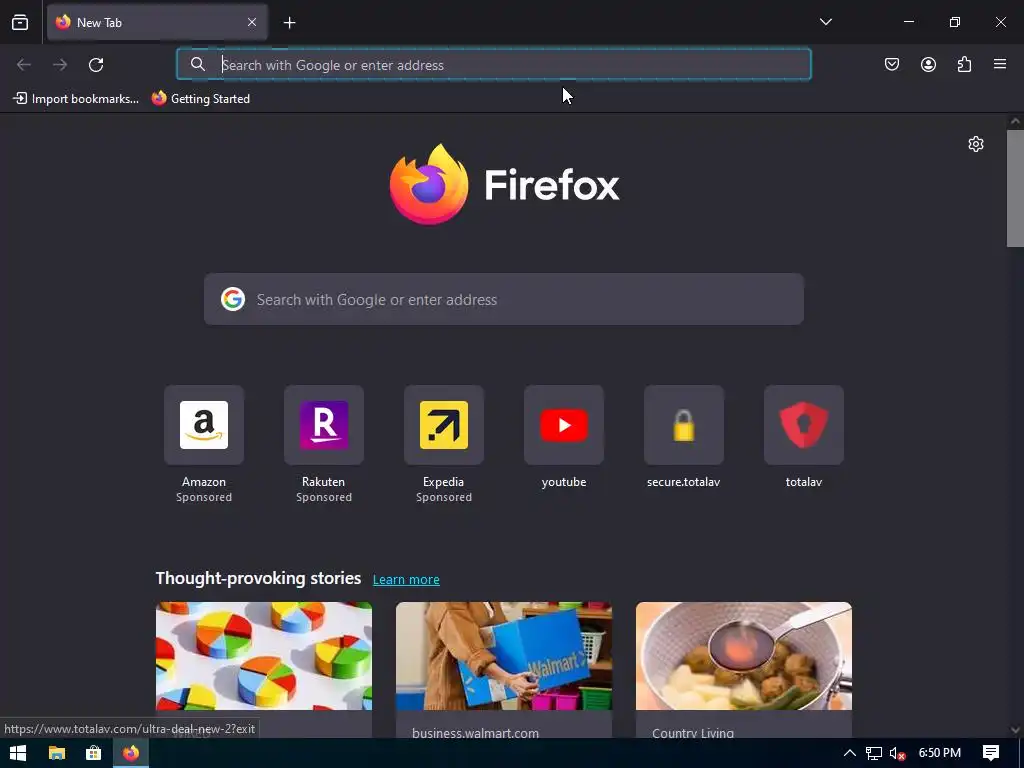Open Firefox View from the tab bar icon

[x=20, y=22]
